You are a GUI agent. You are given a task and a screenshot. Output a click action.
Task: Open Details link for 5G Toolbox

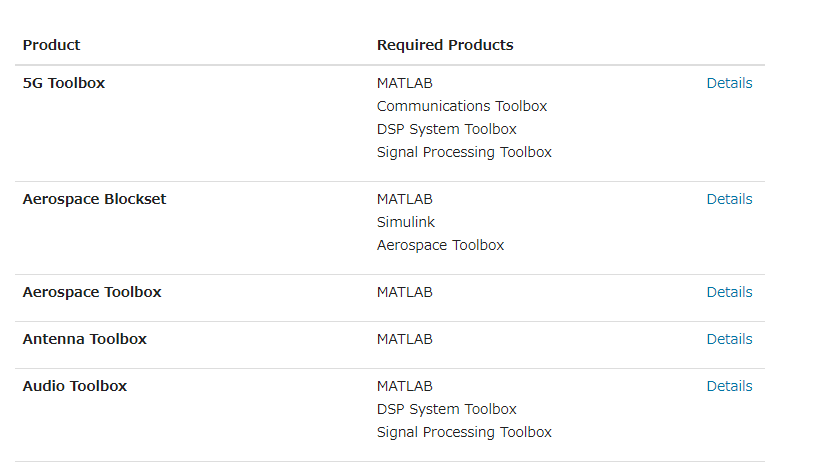point(729,83)
